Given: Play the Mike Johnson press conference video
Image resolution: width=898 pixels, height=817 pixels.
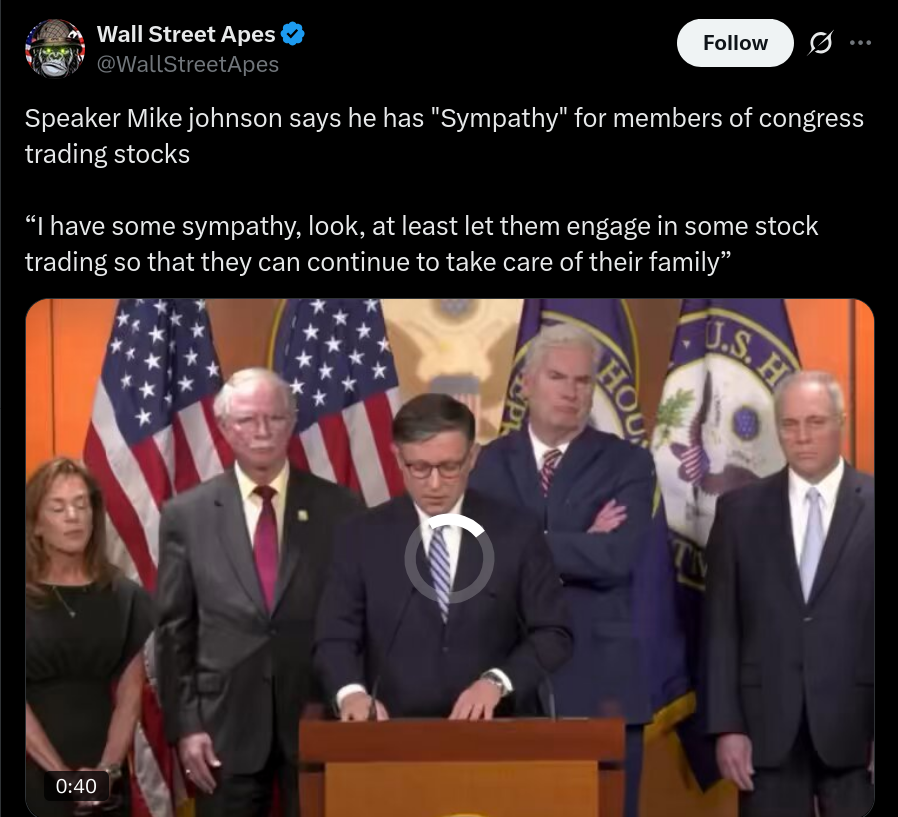Looking at the screenshot, I should tap(450, 558).
